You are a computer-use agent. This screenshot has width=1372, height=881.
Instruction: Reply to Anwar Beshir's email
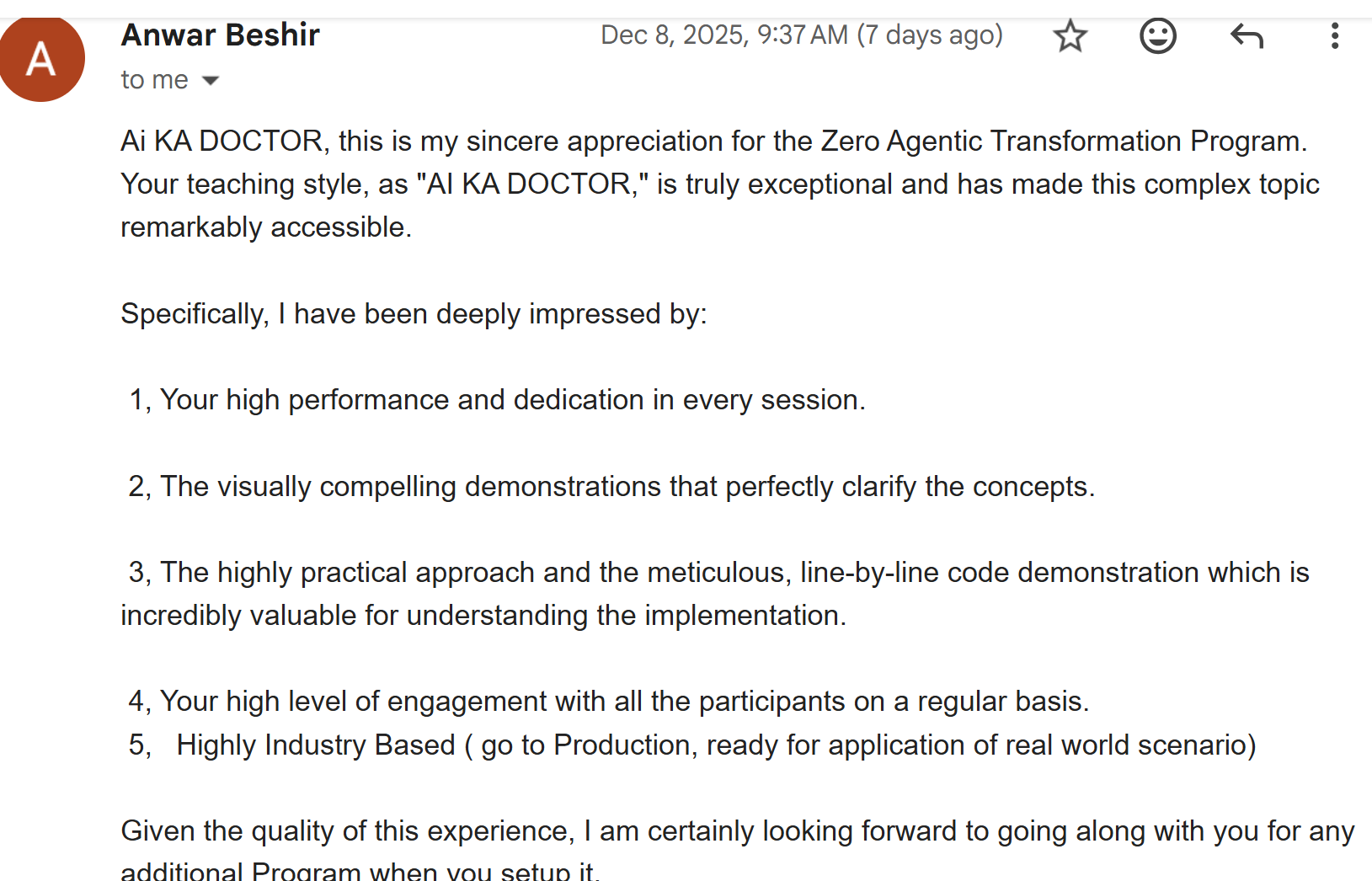[1247, 36]
